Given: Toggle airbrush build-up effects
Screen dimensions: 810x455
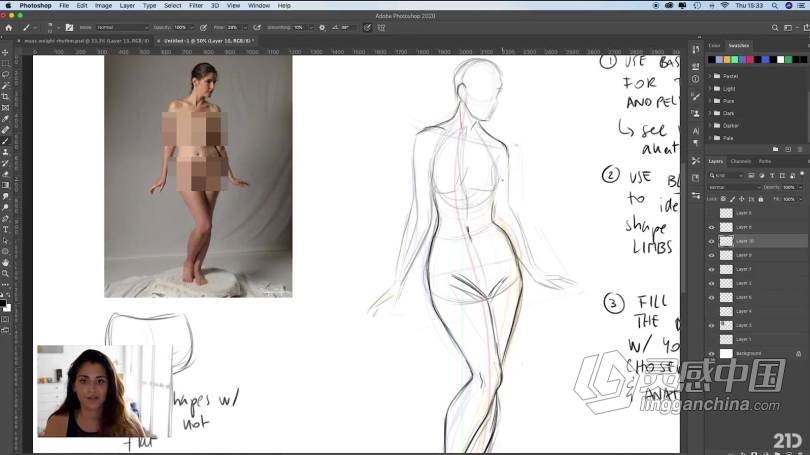Looking at the screenshot, I should (x=257, y=27).
